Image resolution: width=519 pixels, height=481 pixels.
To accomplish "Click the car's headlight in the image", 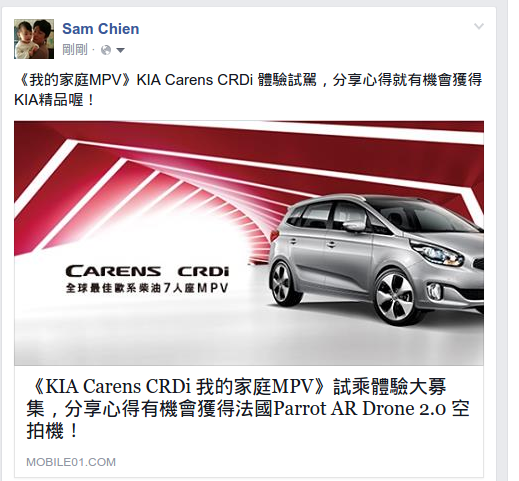I will pos(437,253).
